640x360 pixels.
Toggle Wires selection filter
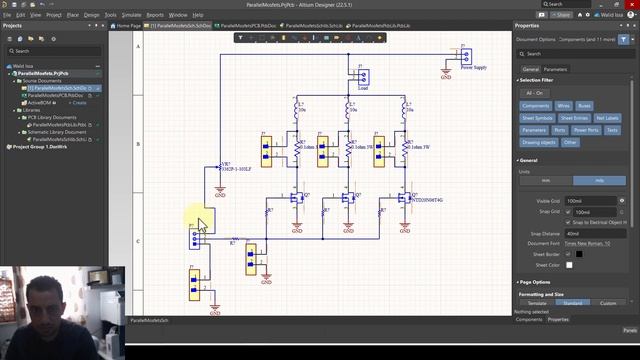pos(563,106)
